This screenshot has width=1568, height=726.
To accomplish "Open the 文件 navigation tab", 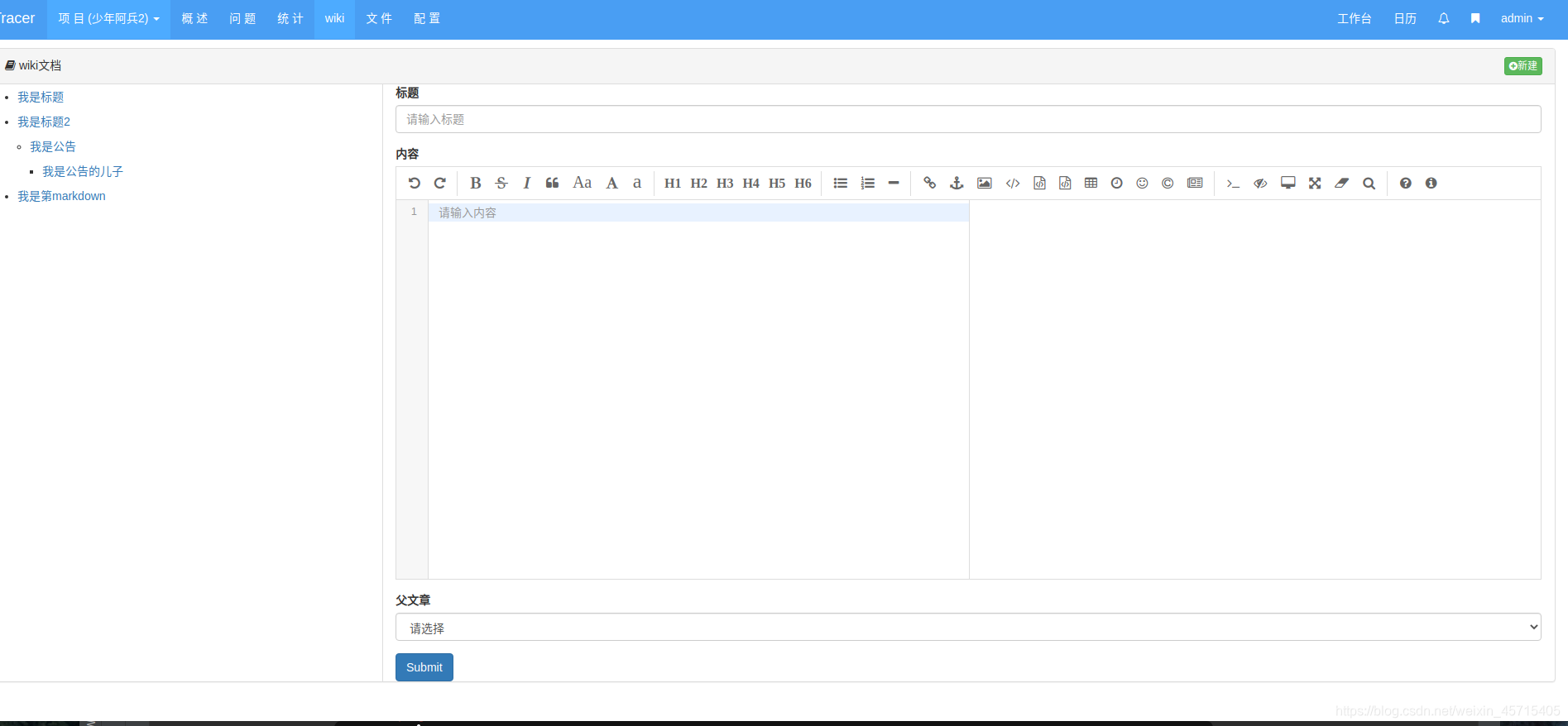I will (x=379, y=19).
